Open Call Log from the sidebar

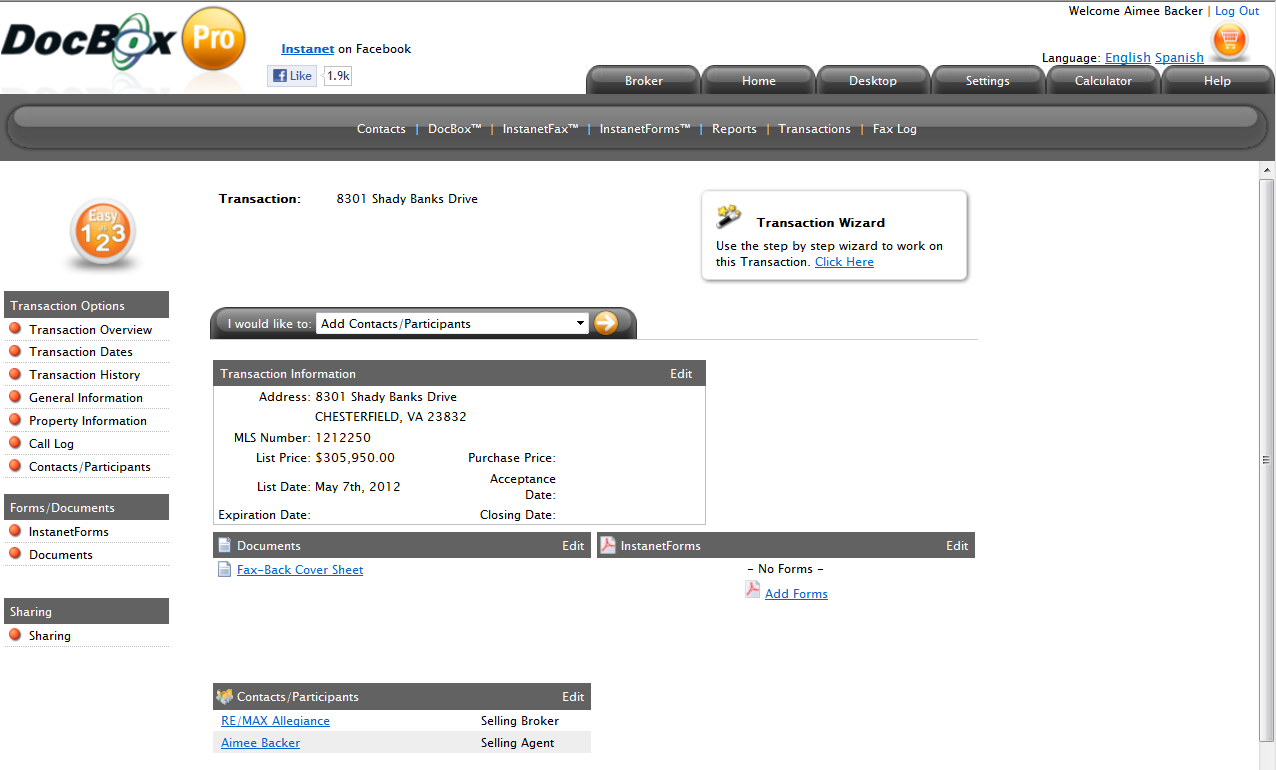[x=51, y=444]
